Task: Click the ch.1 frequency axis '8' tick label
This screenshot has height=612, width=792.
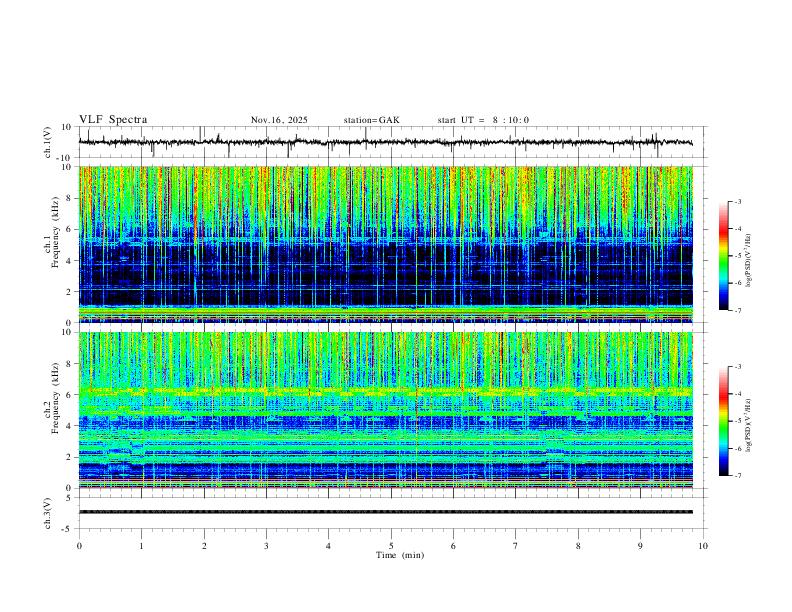Action: (x=70, y=198)
